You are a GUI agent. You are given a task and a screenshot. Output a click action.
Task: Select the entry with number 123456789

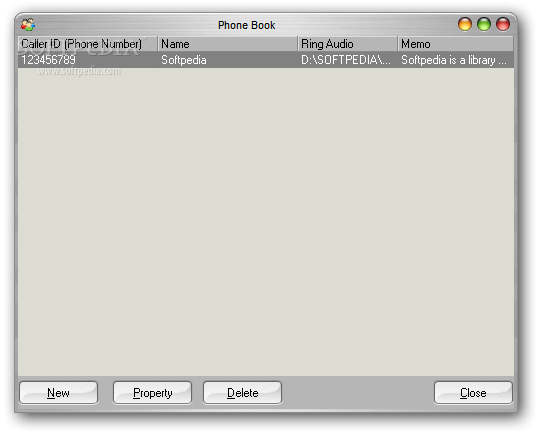pos(48,60)
